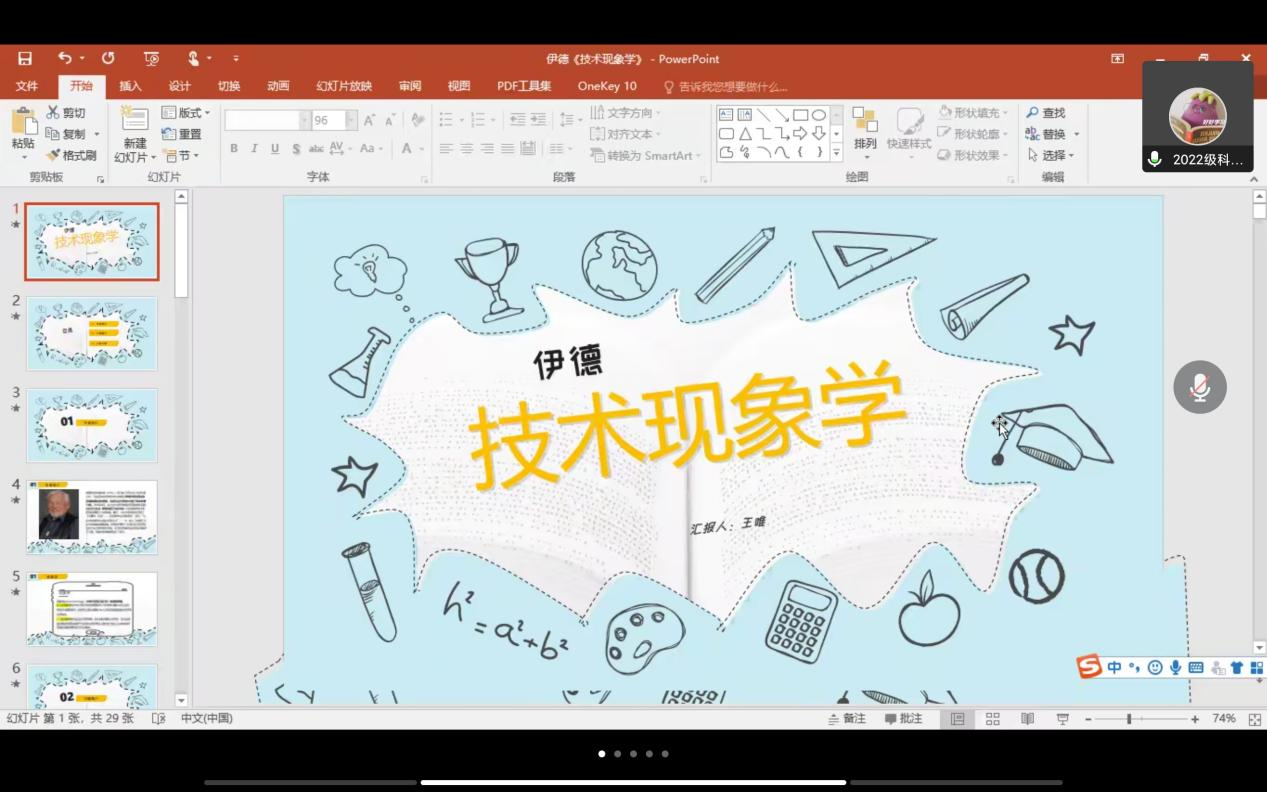The width and height of the screenshot is (1267, 792).
Task: Click the Undo arrow icon
Action: pos(65,59)
